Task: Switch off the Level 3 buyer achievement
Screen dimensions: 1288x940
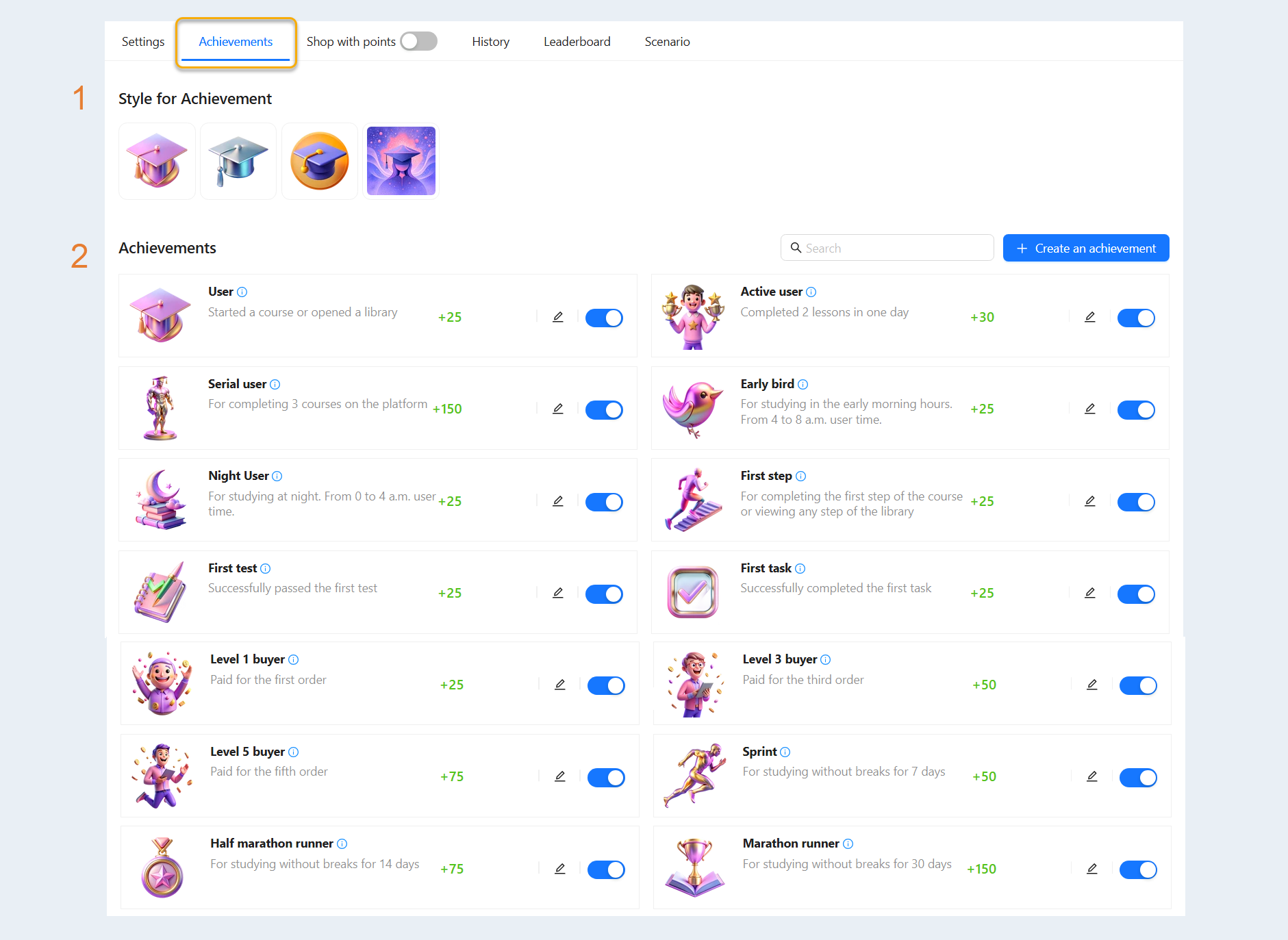Action: [1138, 685]
